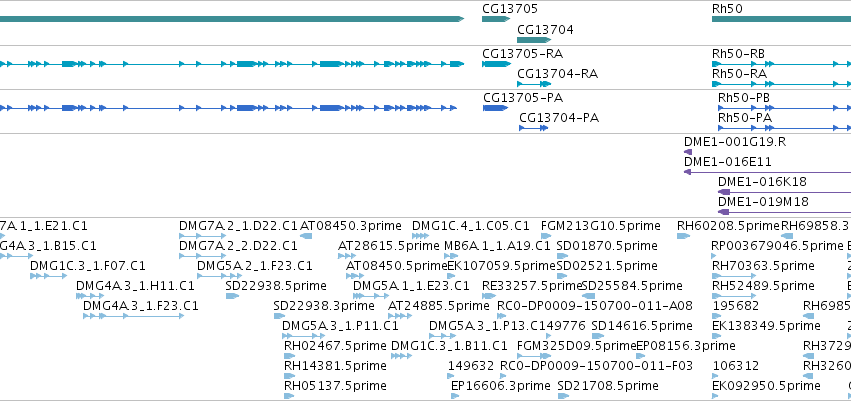Click RC0-DP0009-150700-011-F03 feature
Viewport: 851px width, 401px height.
(504, 377)
